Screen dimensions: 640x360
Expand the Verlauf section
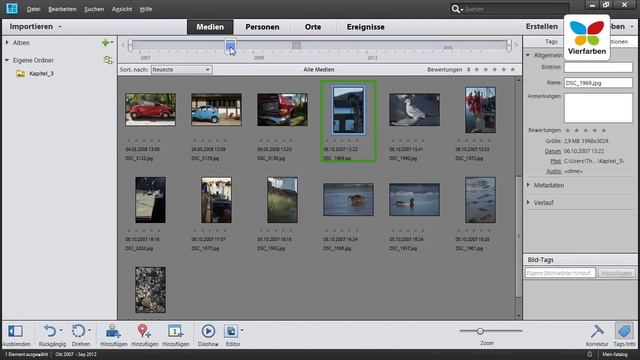[528, 202]
